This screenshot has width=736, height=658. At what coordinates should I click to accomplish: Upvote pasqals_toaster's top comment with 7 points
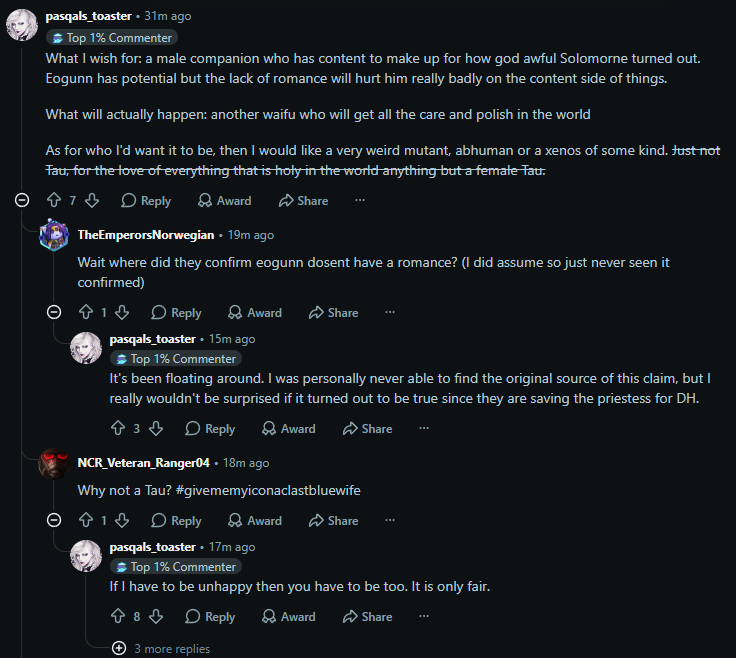[x=54, y=200]
